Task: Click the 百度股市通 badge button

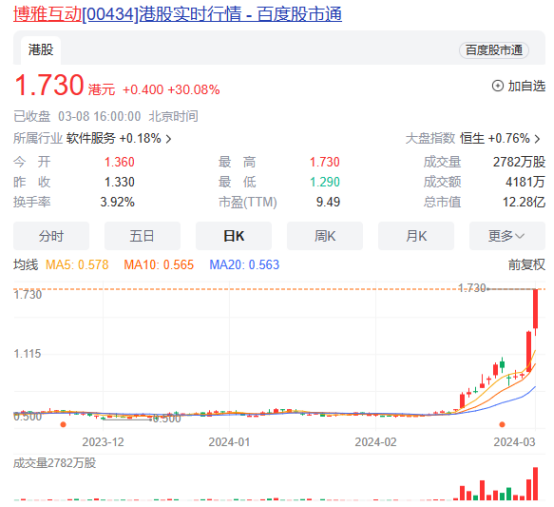Action: tap(494, 50)
